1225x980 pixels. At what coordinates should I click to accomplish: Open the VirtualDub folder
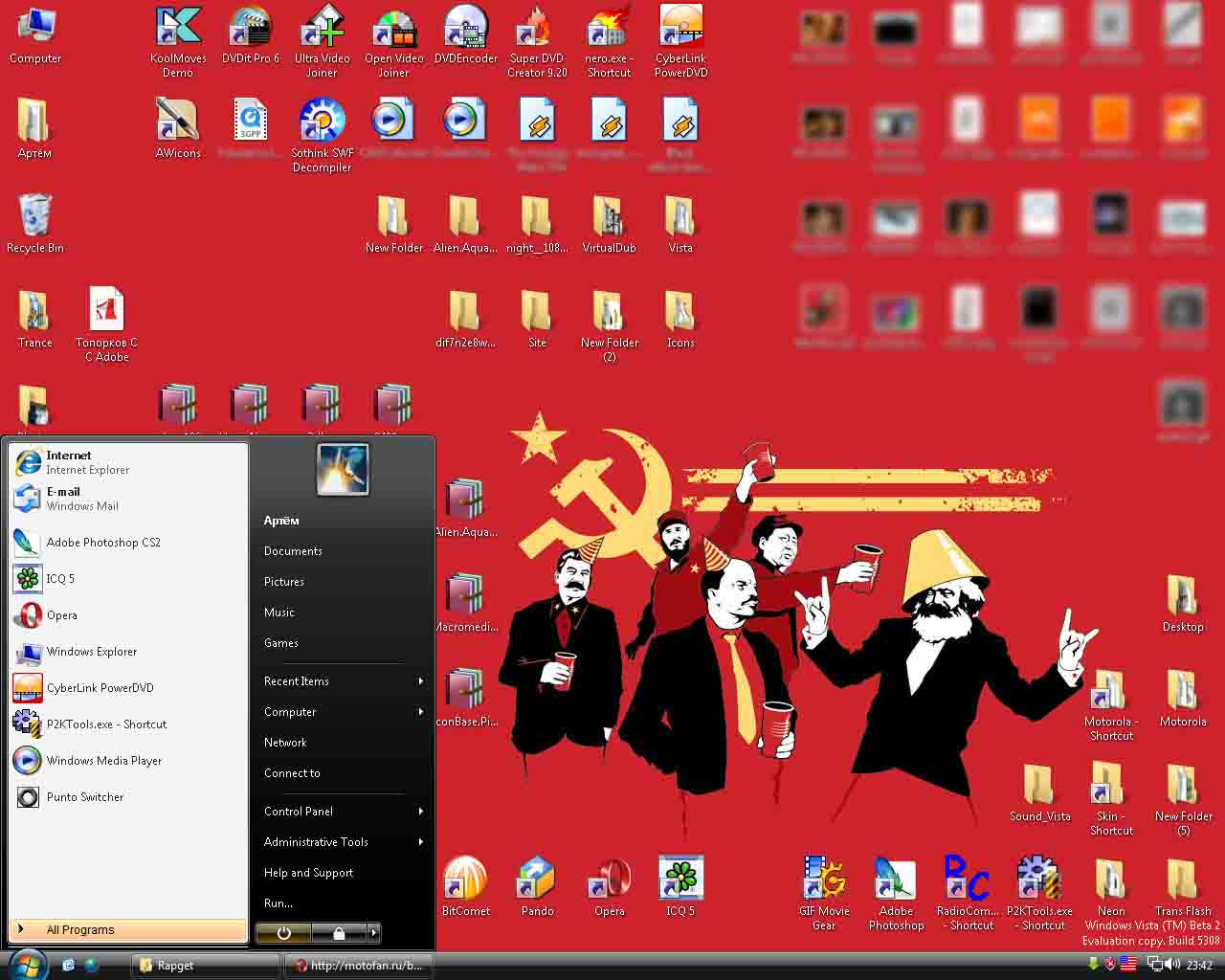[609, 224]
